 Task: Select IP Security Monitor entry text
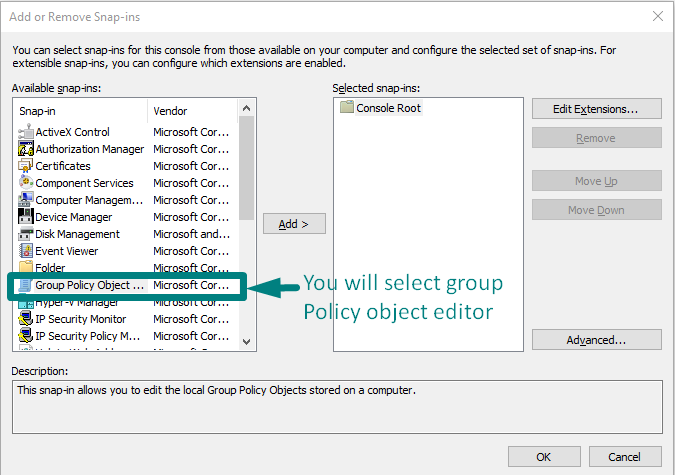click(81, 319)
